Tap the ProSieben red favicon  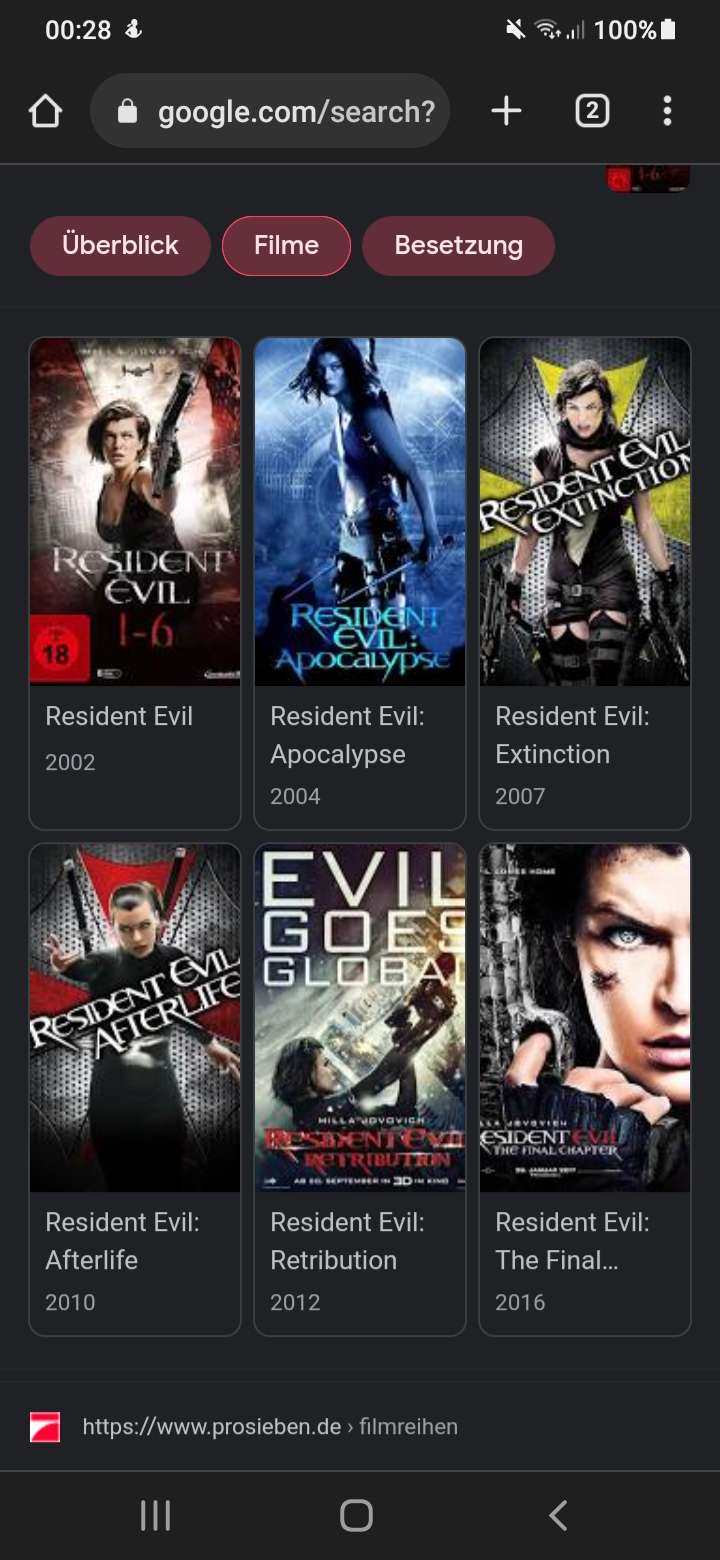[45, 1427]
